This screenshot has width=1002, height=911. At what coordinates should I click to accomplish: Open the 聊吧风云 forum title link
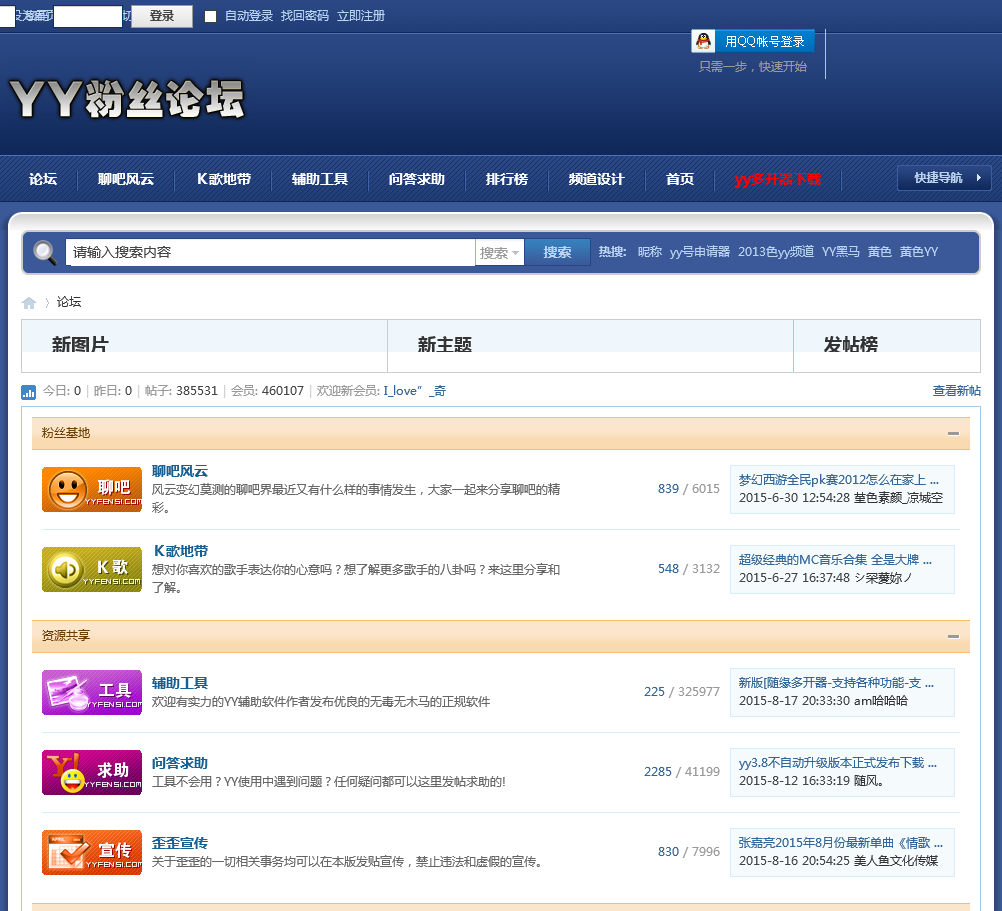click(x=180, y=471)
